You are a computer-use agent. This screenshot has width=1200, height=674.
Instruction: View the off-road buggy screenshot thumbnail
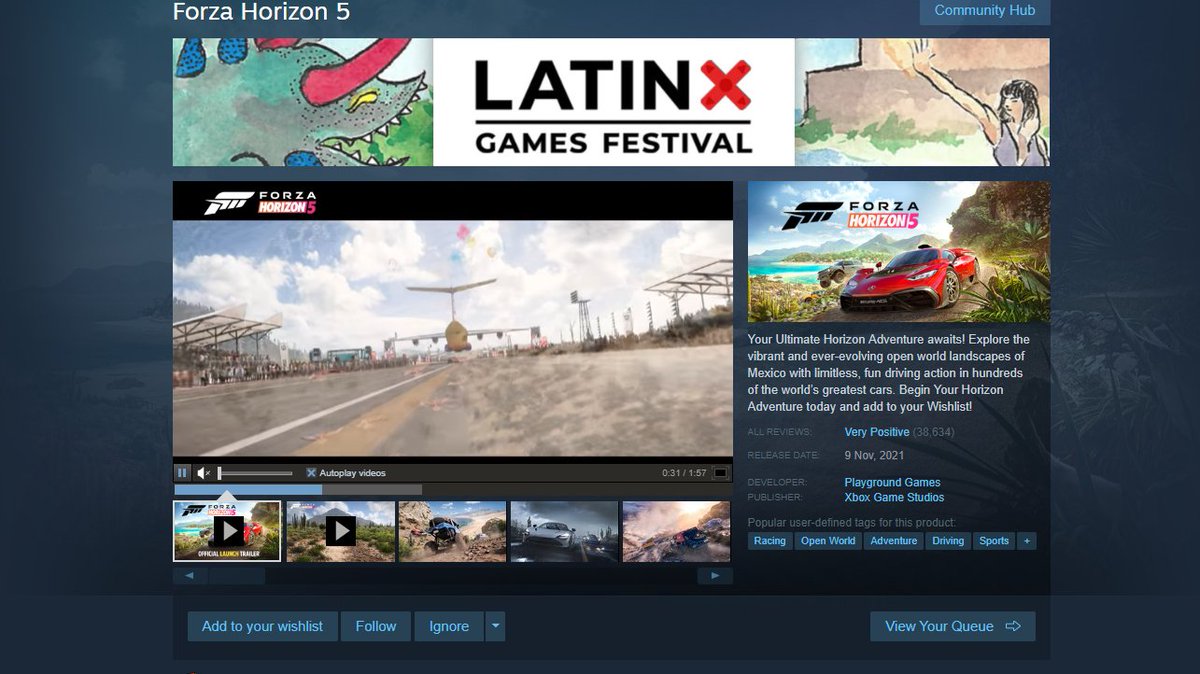tap(452, 531)
